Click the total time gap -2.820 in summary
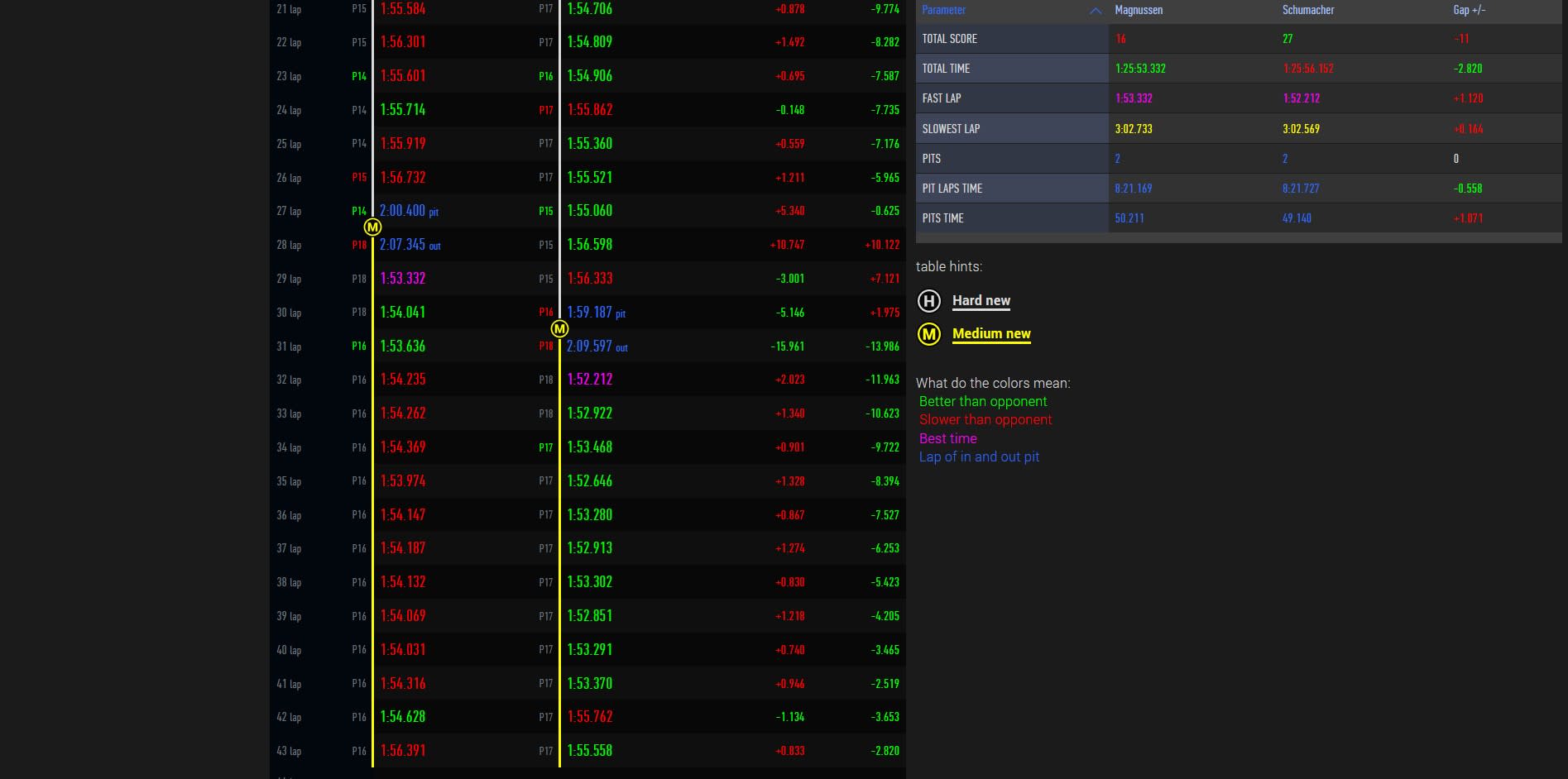The width and height of the screenshot is (1568, 779). coord(1468,69)
